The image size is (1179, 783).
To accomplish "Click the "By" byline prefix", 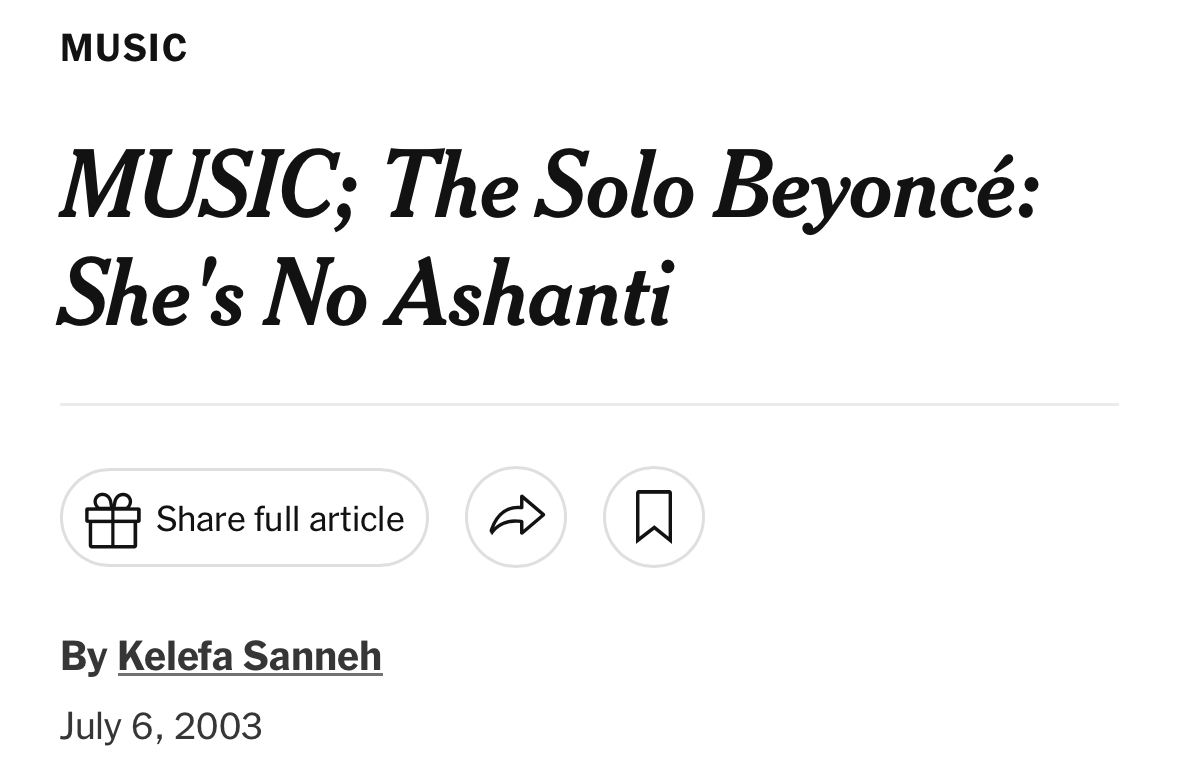I will tap(83, 657).
